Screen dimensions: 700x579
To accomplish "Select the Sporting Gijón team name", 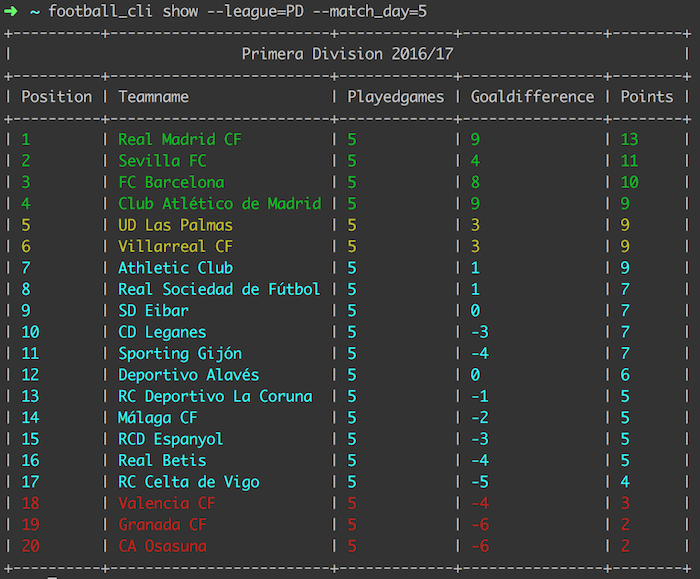I will [180, 354].
